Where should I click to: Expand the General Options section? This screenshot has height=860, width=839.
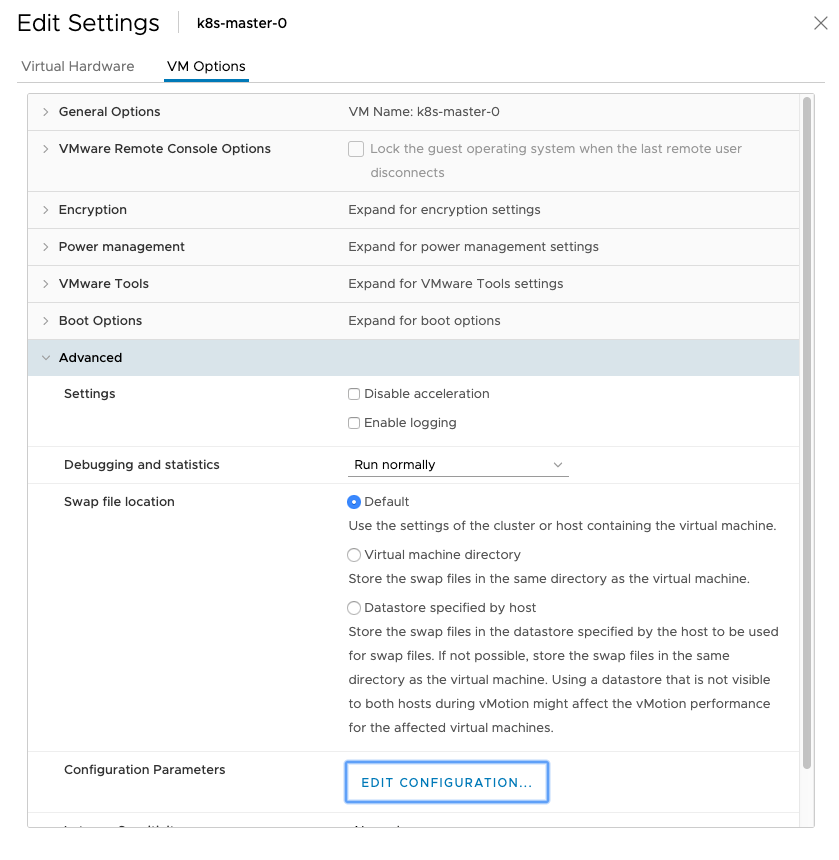[x=45, y=112]
